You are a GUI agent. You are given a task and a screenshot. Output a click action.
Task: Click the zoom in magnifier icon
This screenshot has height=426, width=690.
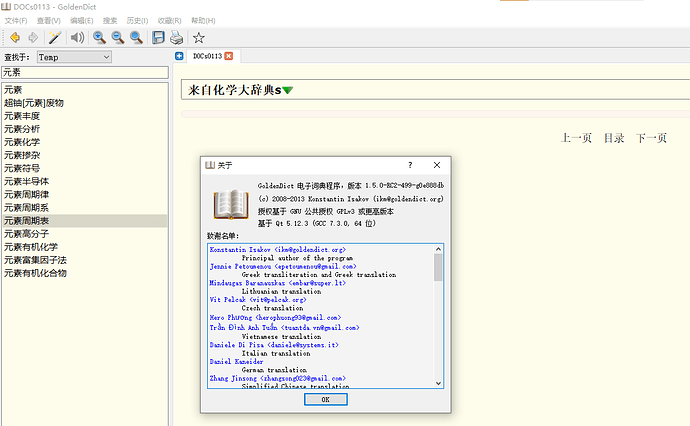coord(99,37)
